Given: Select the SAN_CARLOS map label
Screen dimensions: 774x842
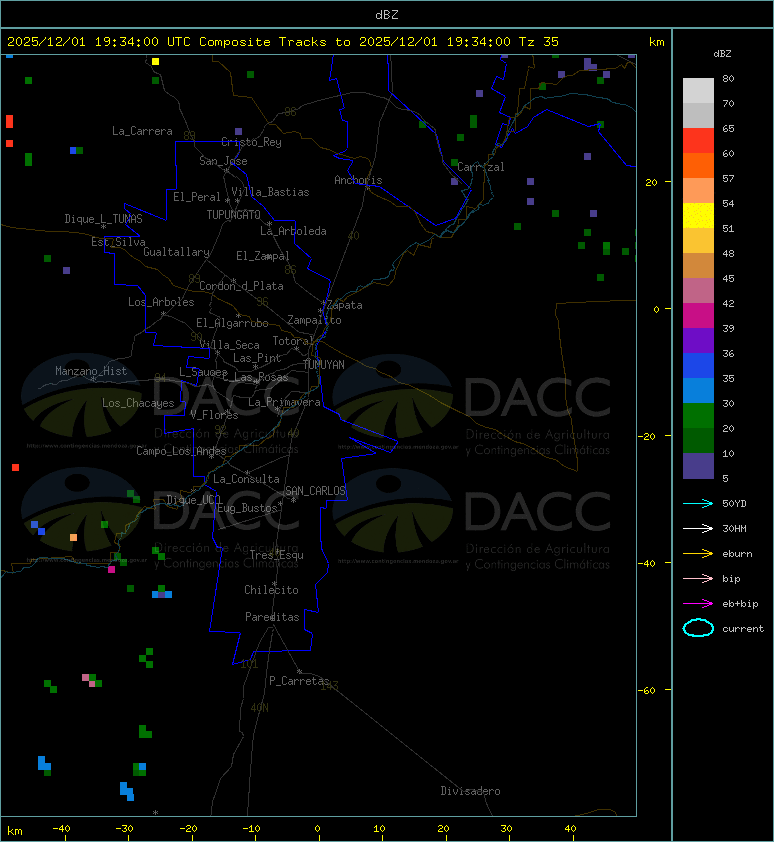Looking at the screenshot, I should point(315,491).
